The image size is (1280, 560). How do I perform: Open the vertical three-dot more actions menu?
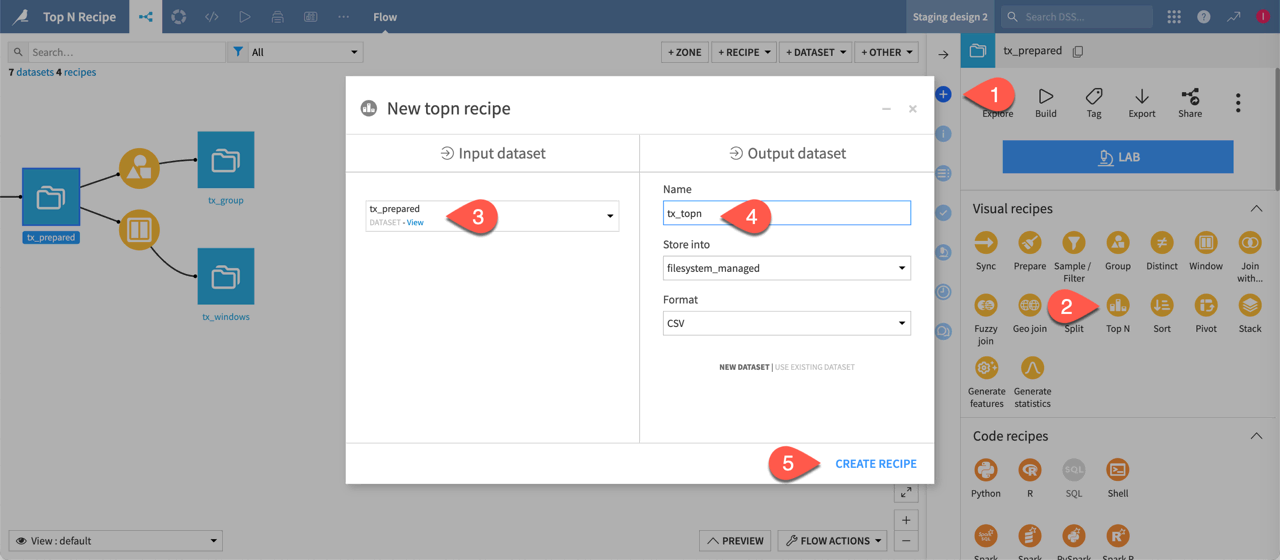click(x=1238, y=102)
